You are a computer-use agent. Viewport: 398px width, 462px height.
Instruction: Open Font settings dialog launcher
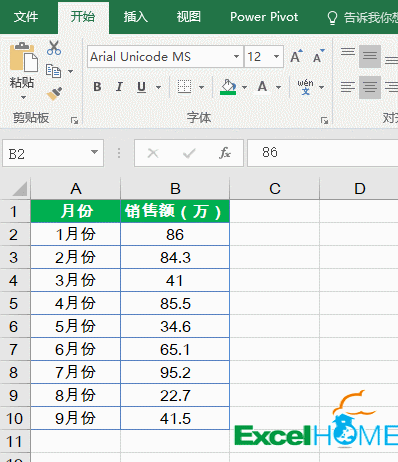tap(324, 120)
